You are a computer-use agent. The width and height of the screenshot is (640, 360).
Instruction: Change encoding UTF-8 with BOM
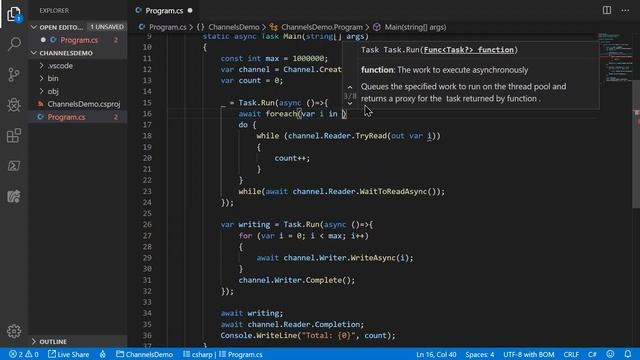[x=529, y=354]
